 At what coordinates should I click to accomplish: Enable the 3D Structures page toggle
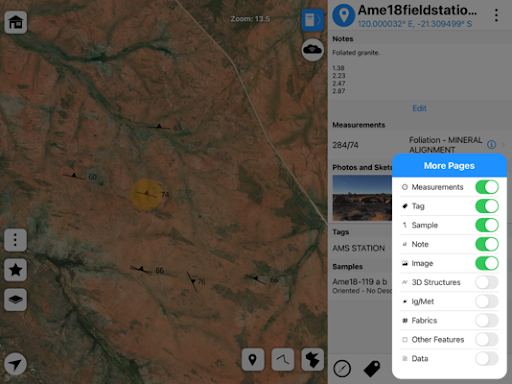tap(487, 282)
